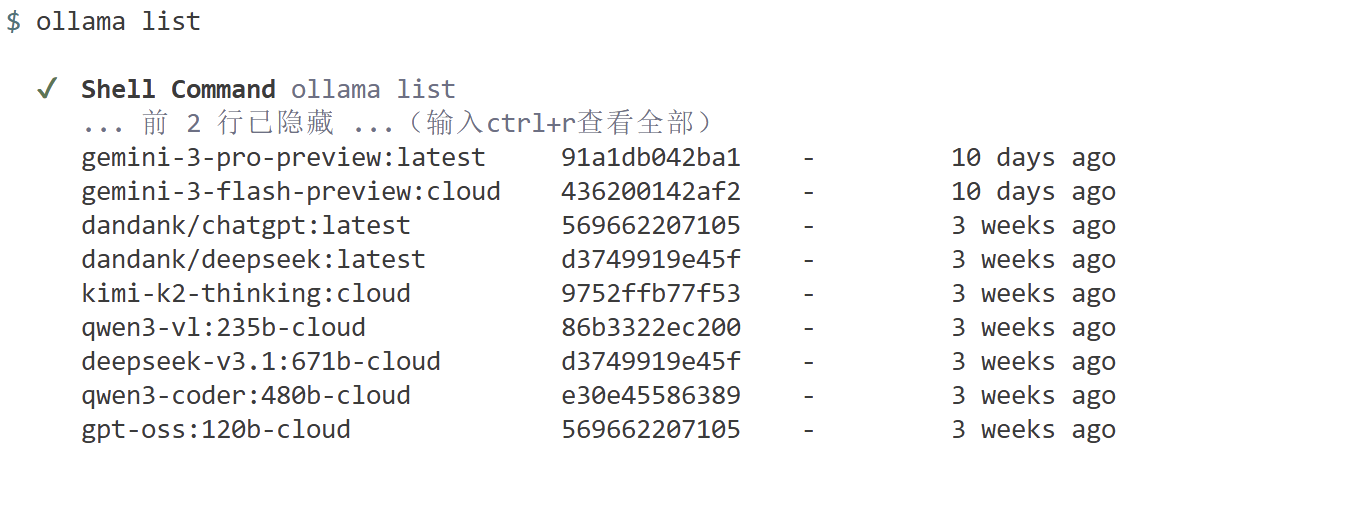The width and height of the screenshot is (1353, 514).
Task: Click the dandank/deepseek:latest model entry
Action: pos(253,260)
